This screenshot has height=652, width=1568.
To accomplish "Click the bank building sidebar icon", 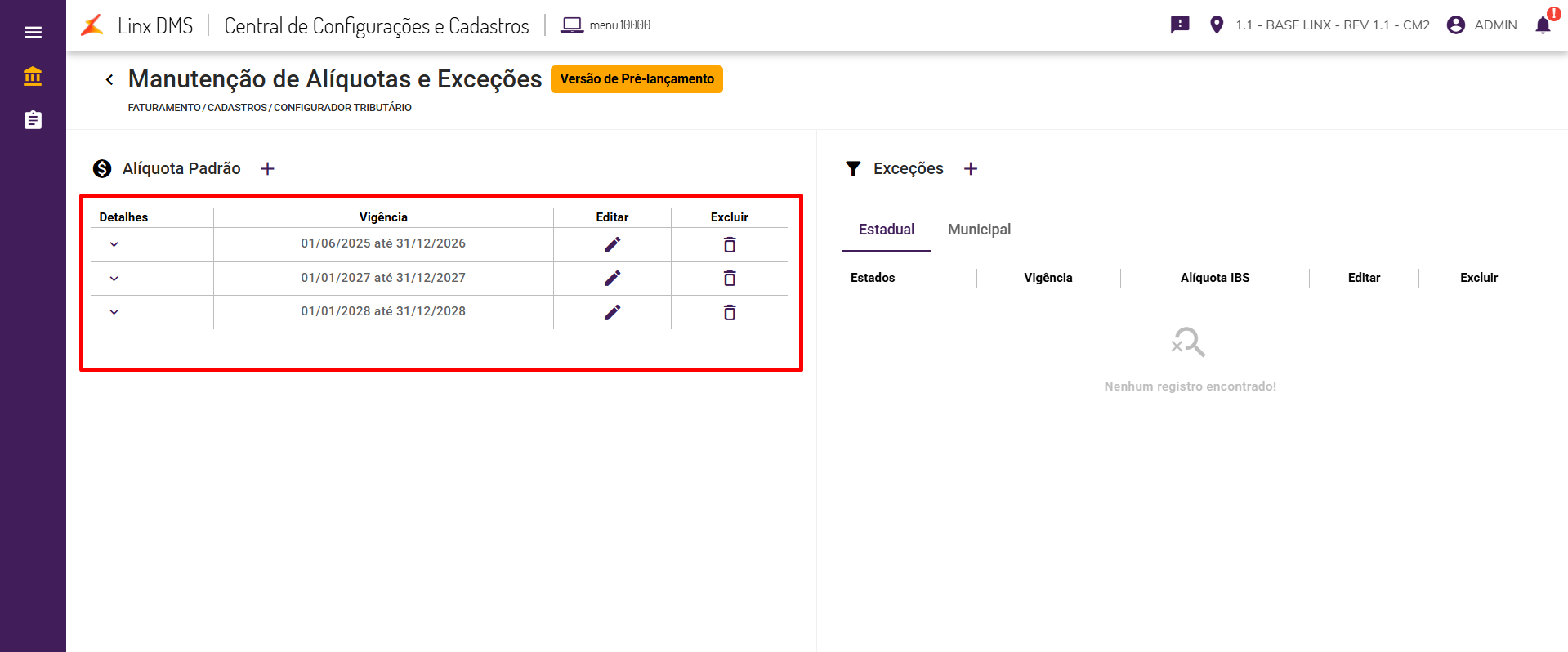I will tap(33, 76).
